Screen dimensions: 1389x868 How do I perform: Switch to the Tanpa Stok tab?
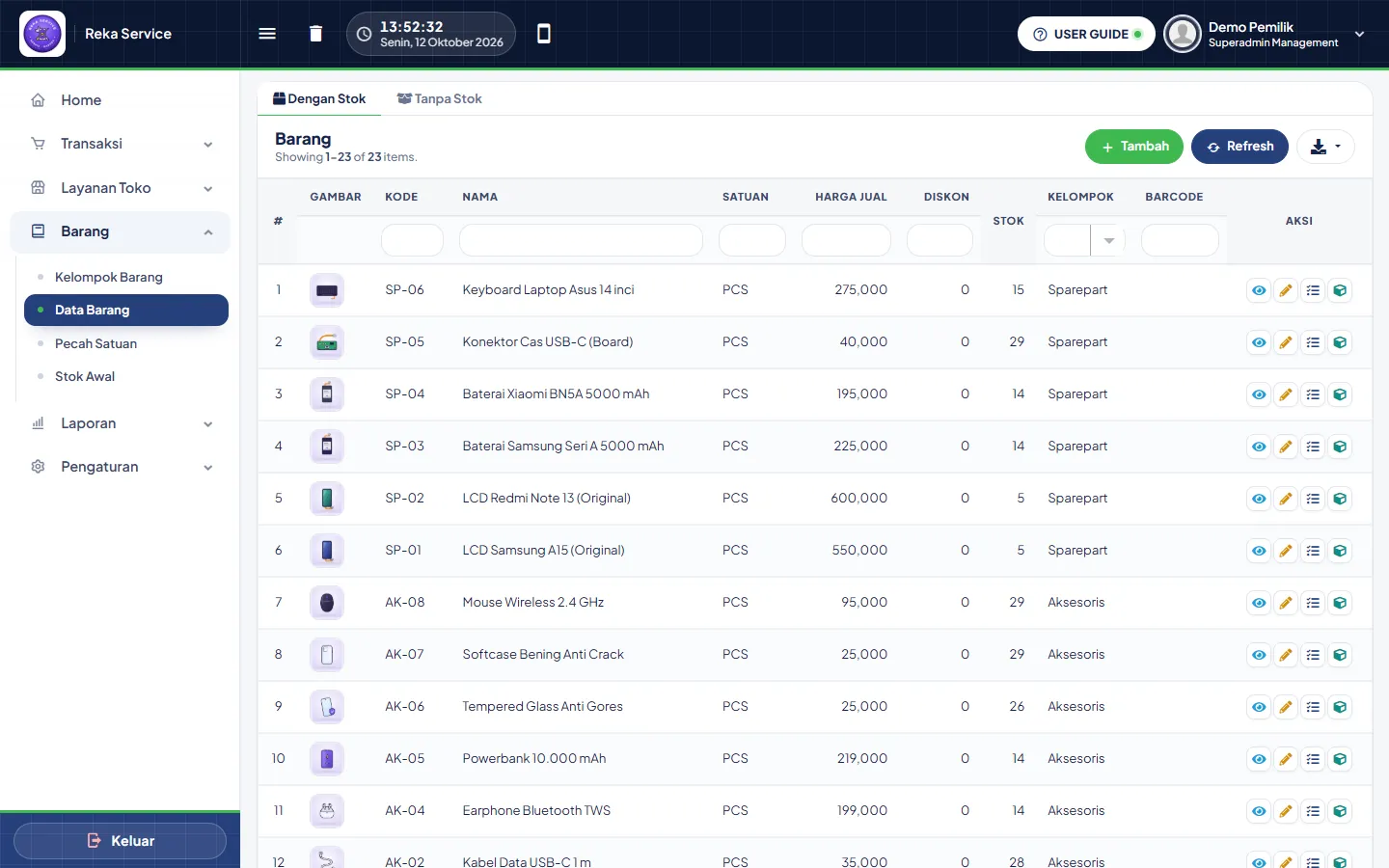[x=440, y=98]
